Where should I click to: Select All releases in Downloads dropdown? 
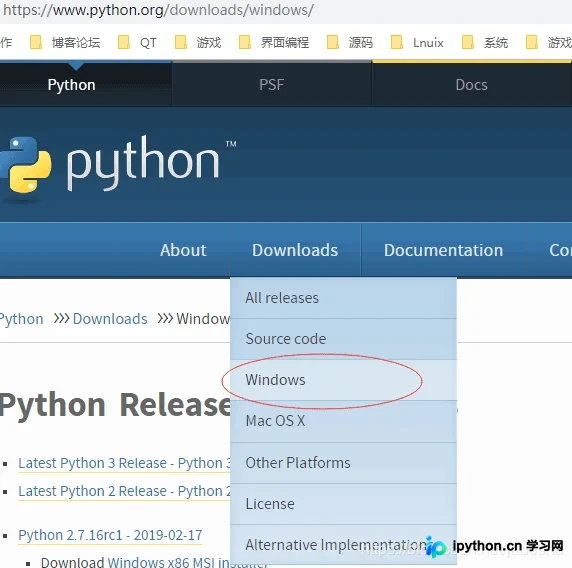click(343, 298)
